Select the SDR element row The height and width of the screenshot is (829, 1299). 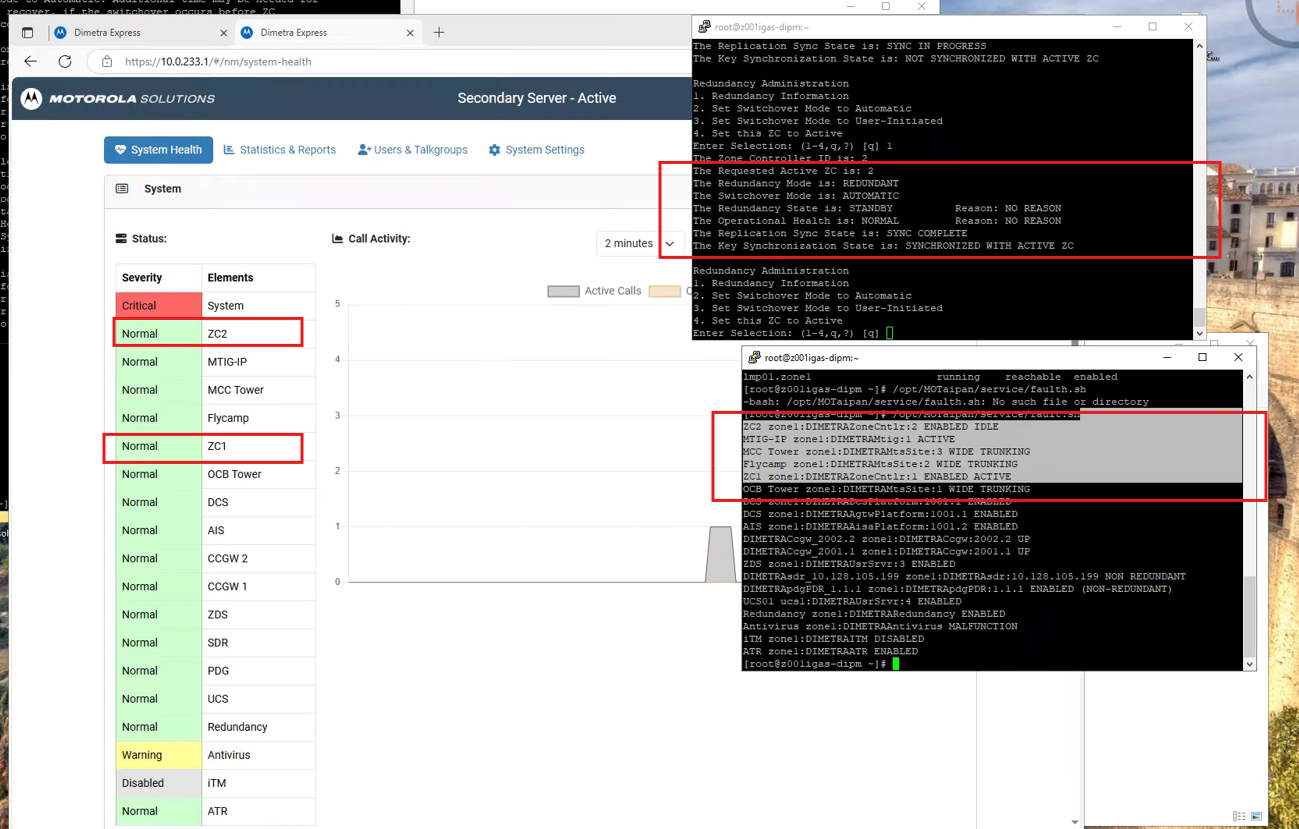216,642
